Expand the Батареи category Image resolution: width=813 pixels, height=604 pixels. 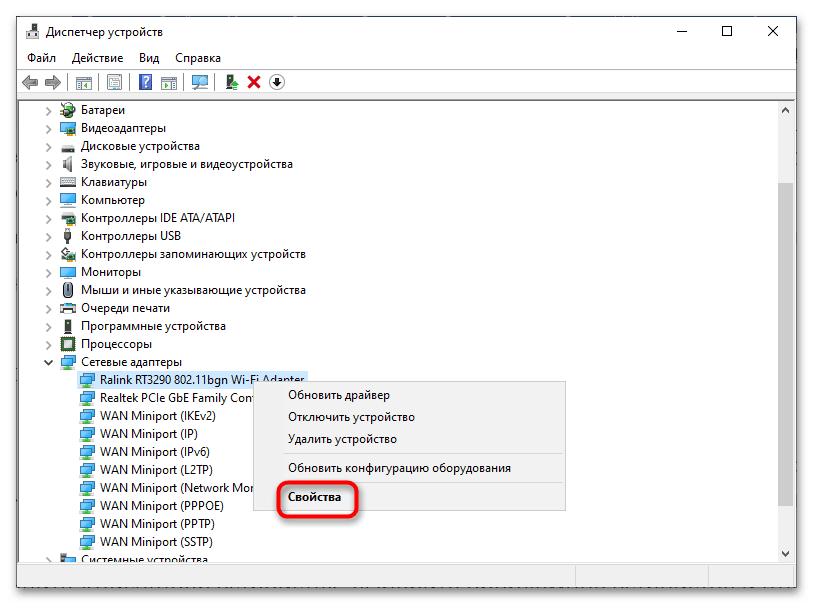tap(48, 110)
